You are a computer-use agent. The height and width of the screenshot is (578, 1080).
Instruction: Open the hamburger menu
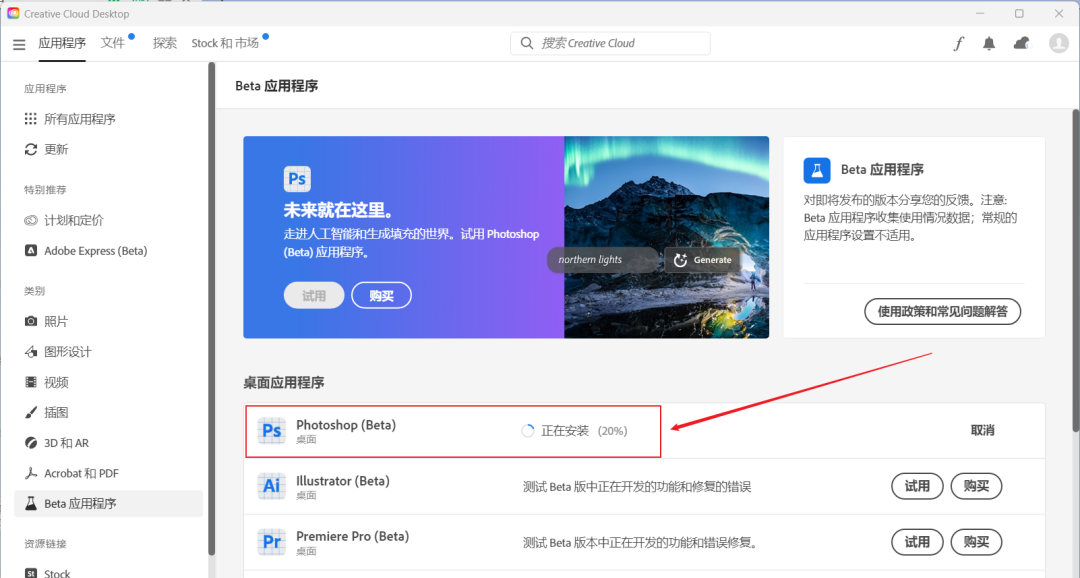tap(18, 43)
